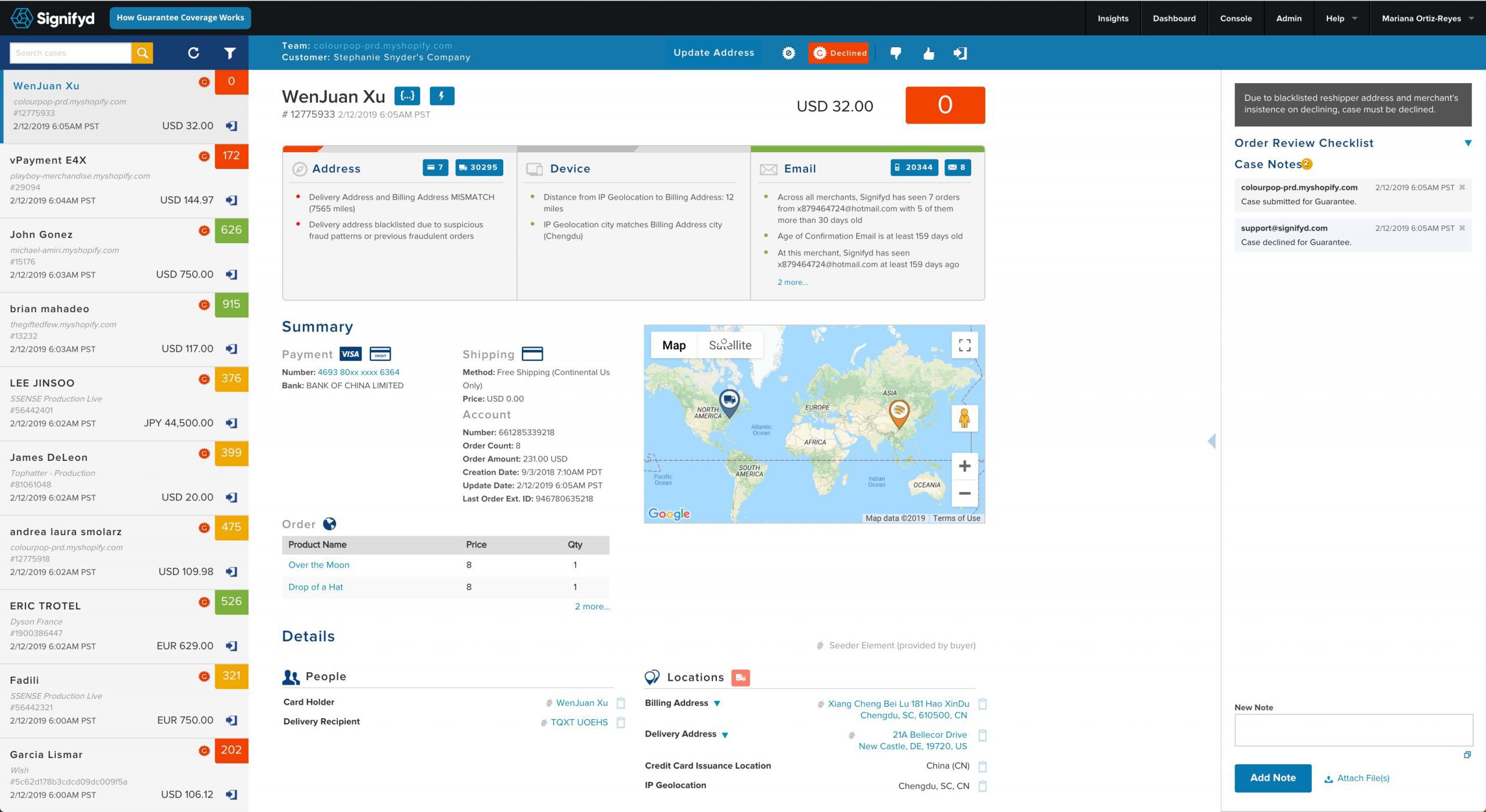Screen dimensions: 1486x812
Task: Show 2 more order products
Action: [x=592, y=606]
